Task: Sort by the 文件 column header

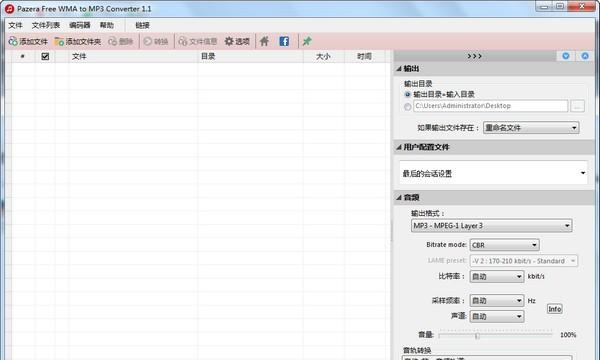Action: coord(133,57)
